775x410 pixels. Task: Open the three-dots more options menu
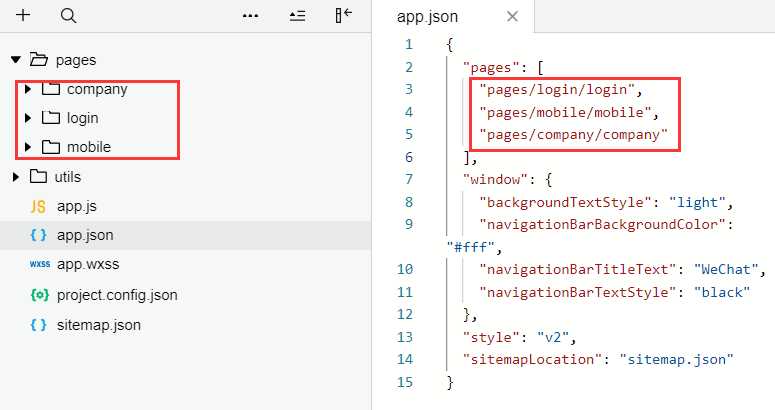click(250, 16)
